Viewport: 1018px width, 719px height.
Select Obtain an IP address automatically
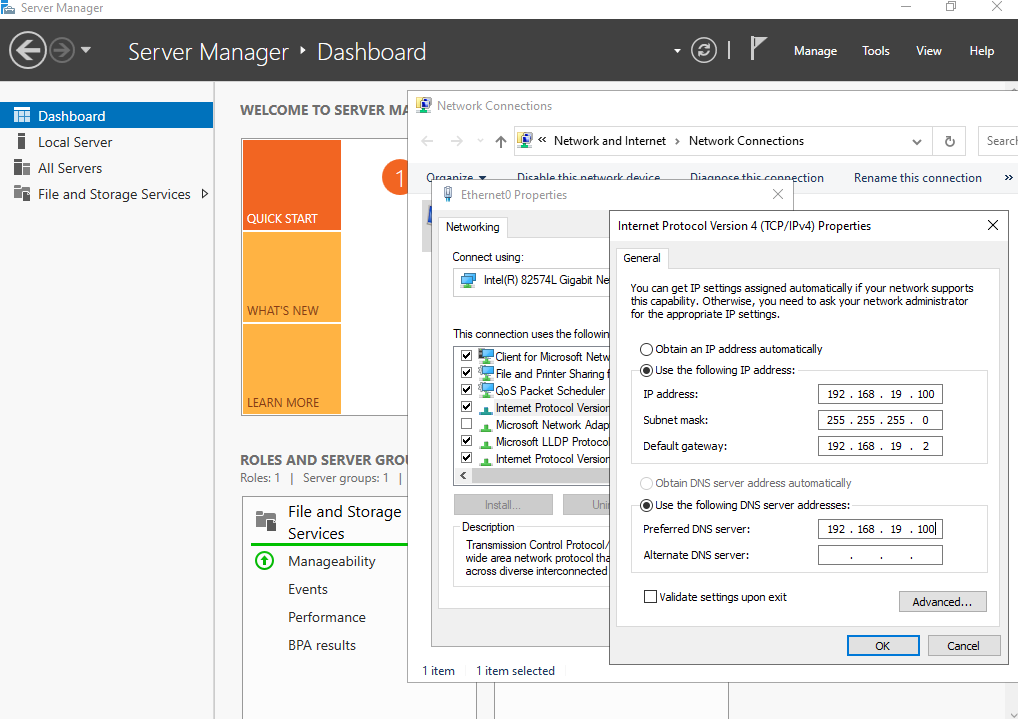point(647,349)
